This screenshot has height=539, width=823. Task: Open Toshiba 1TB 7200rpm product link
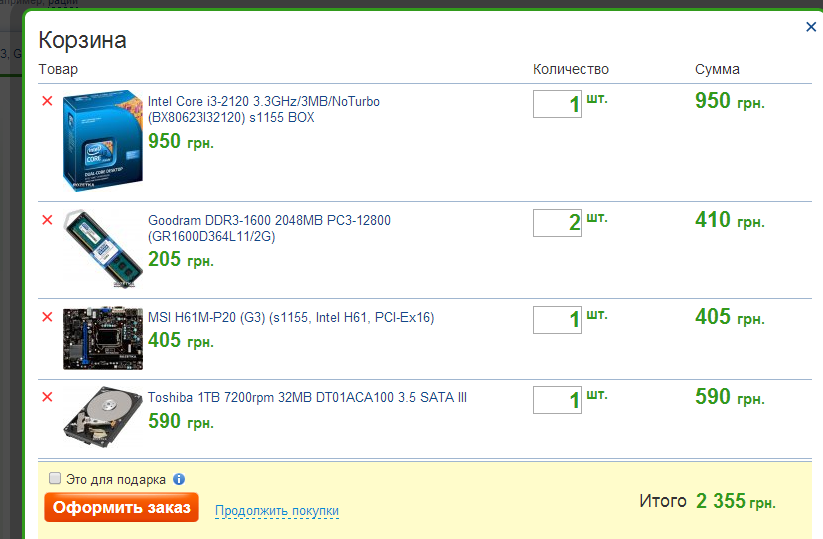click(x=307, y=397)
